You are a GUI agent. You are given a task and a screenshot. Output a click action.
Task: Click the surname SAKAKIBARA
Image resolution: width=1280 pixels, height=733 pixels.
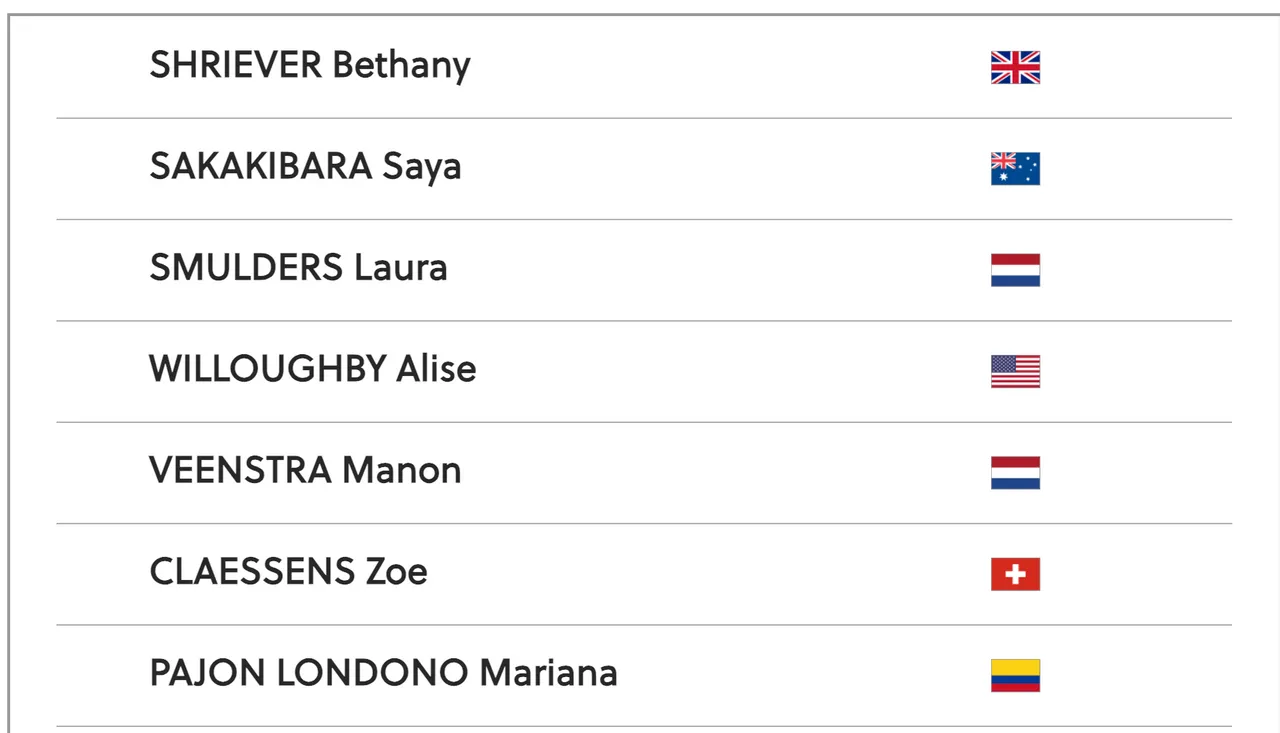260,167
